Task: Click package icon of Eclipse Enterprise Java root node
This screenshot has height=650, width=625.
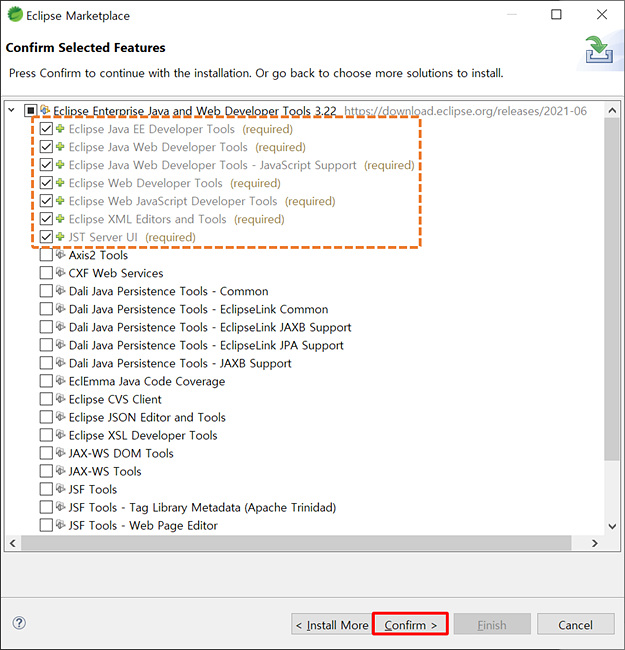Action: pyautogui.click(x=45, y=110)
